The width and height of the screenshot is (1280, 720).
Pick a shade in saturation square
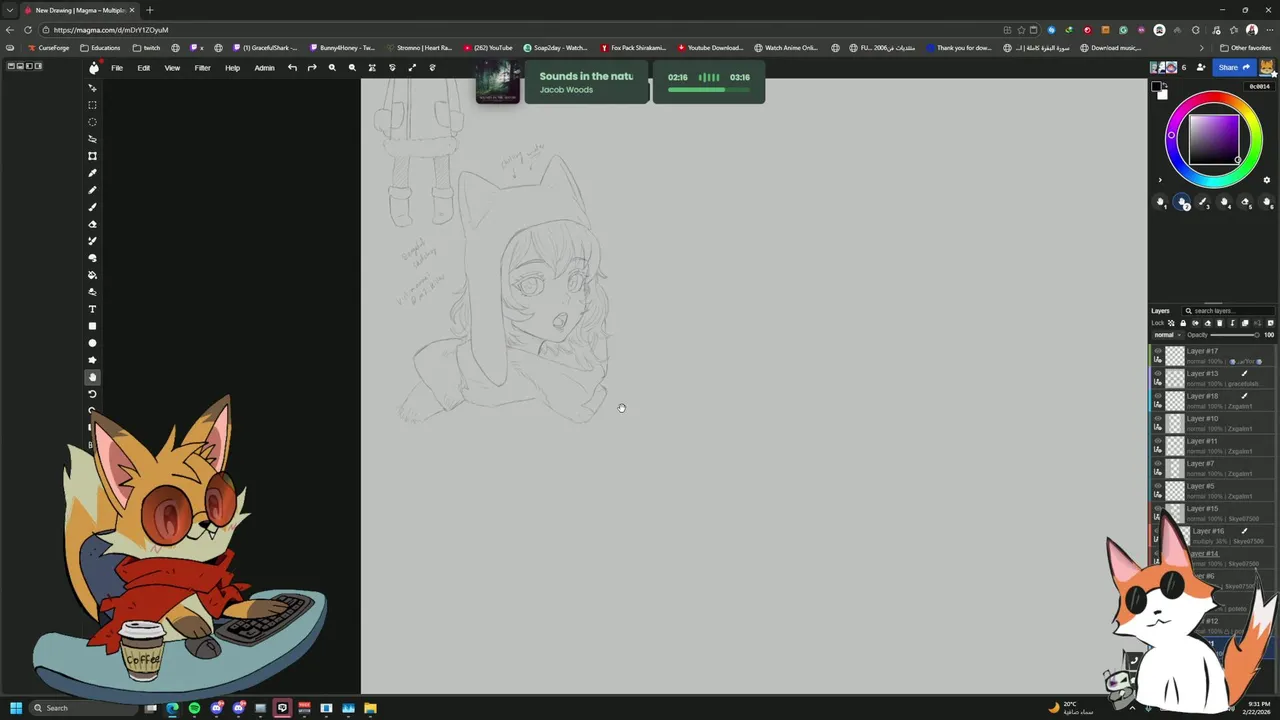[1214, 140]
